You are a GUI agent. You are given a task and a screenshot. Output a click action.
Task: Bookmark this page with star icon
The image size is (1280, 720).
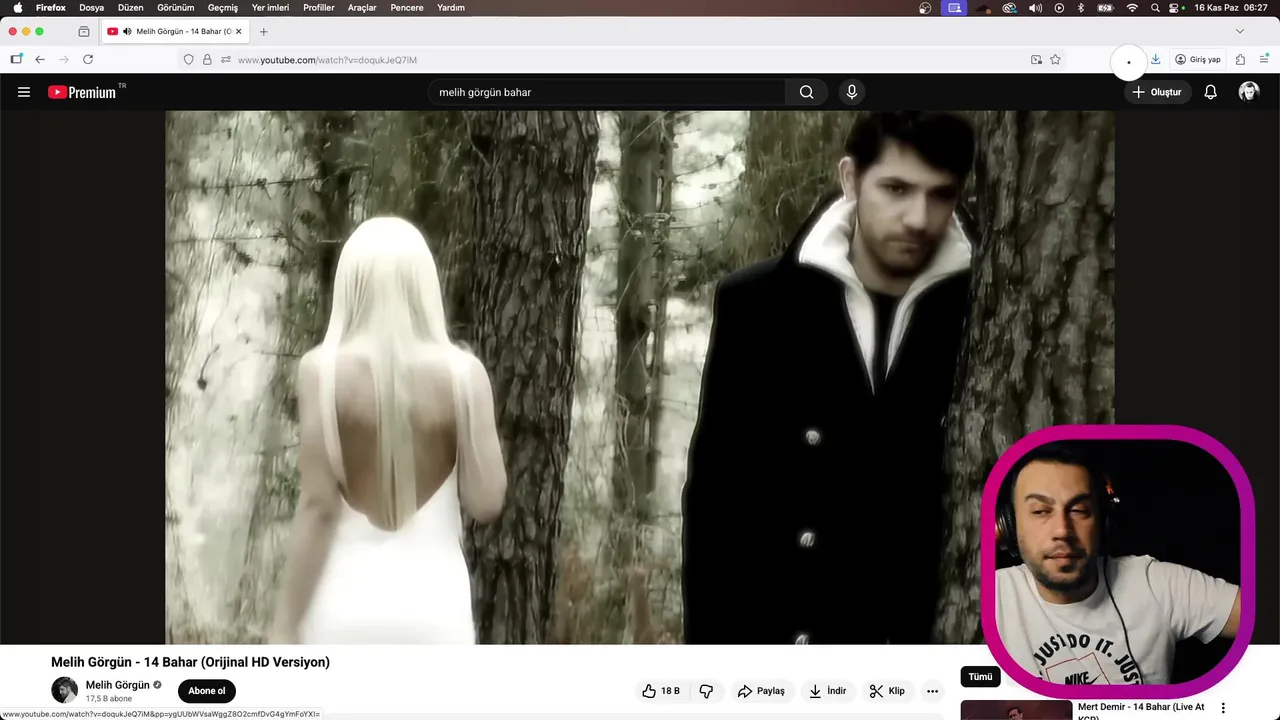tap(1055, 60)
